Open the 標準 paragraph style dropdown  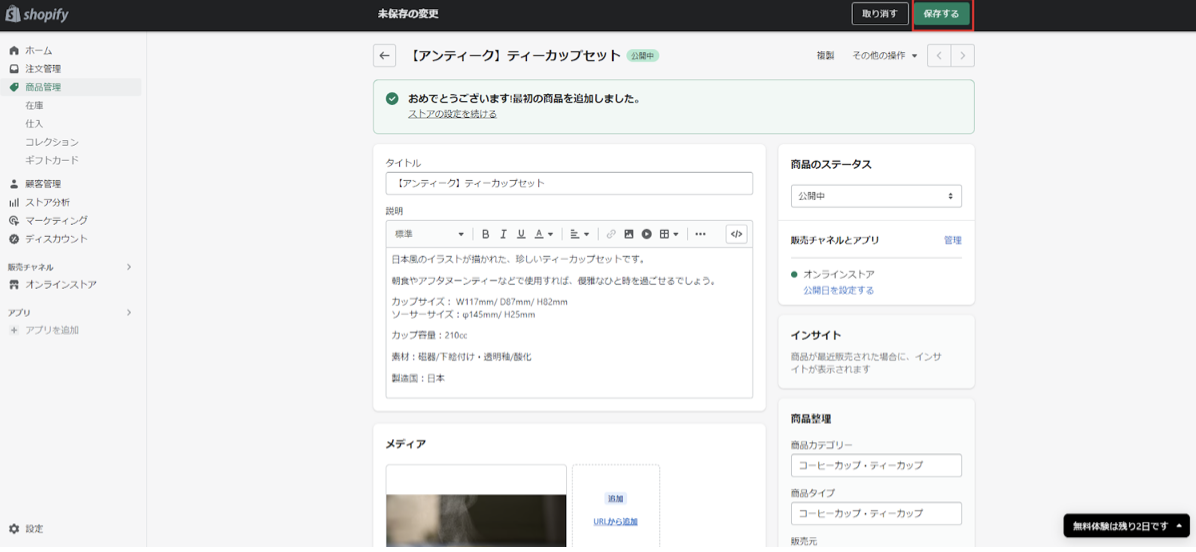[x=429, y=234]
